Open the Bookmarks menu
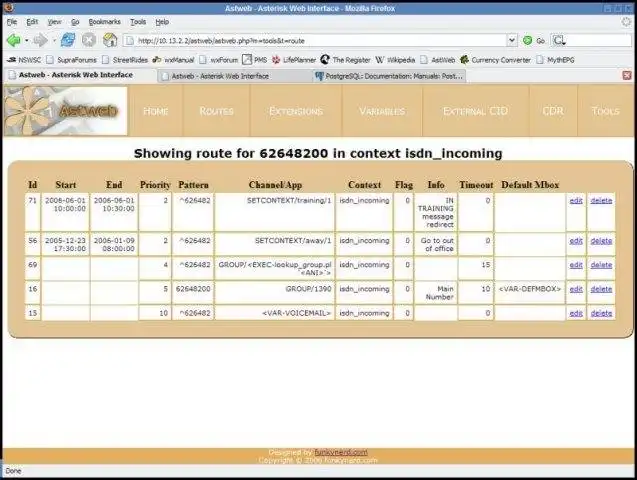The image size is (637, 480). 104,22
